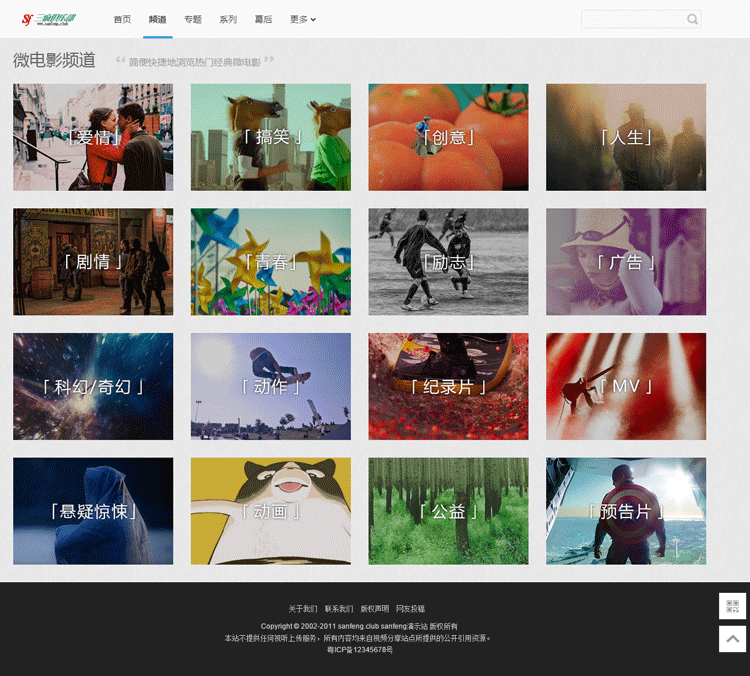
Task: Click the back-to-top arrow icon
Action: [732, 639]
